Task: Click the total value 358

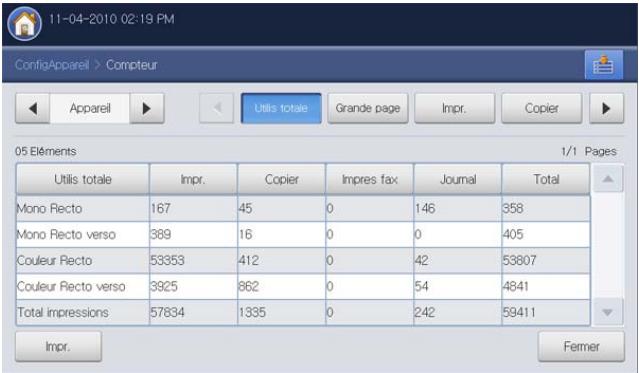Action: (x=513, y=209)
